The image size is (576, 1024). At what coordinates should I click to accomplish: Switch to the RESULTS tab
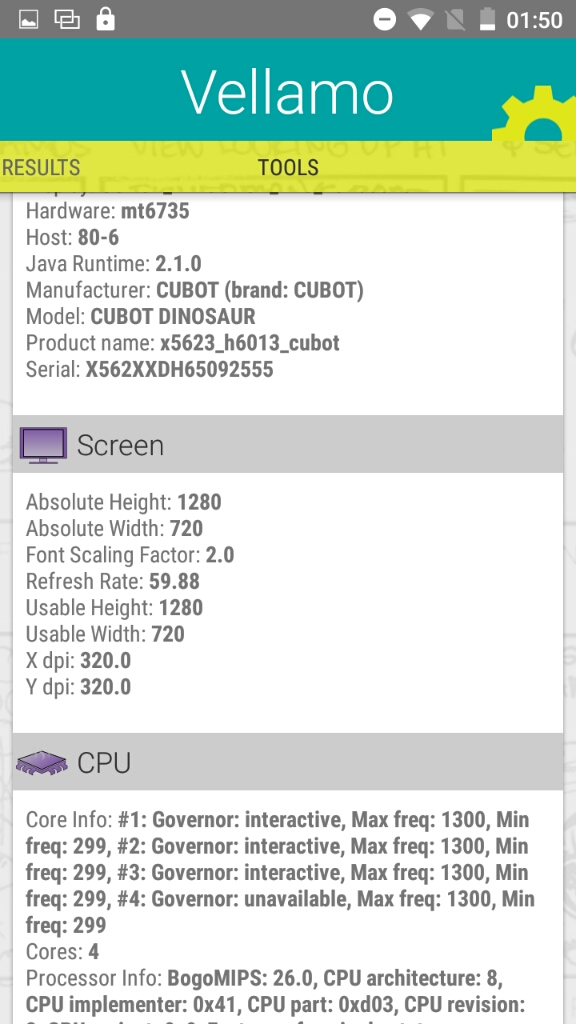tap(40, 167)
